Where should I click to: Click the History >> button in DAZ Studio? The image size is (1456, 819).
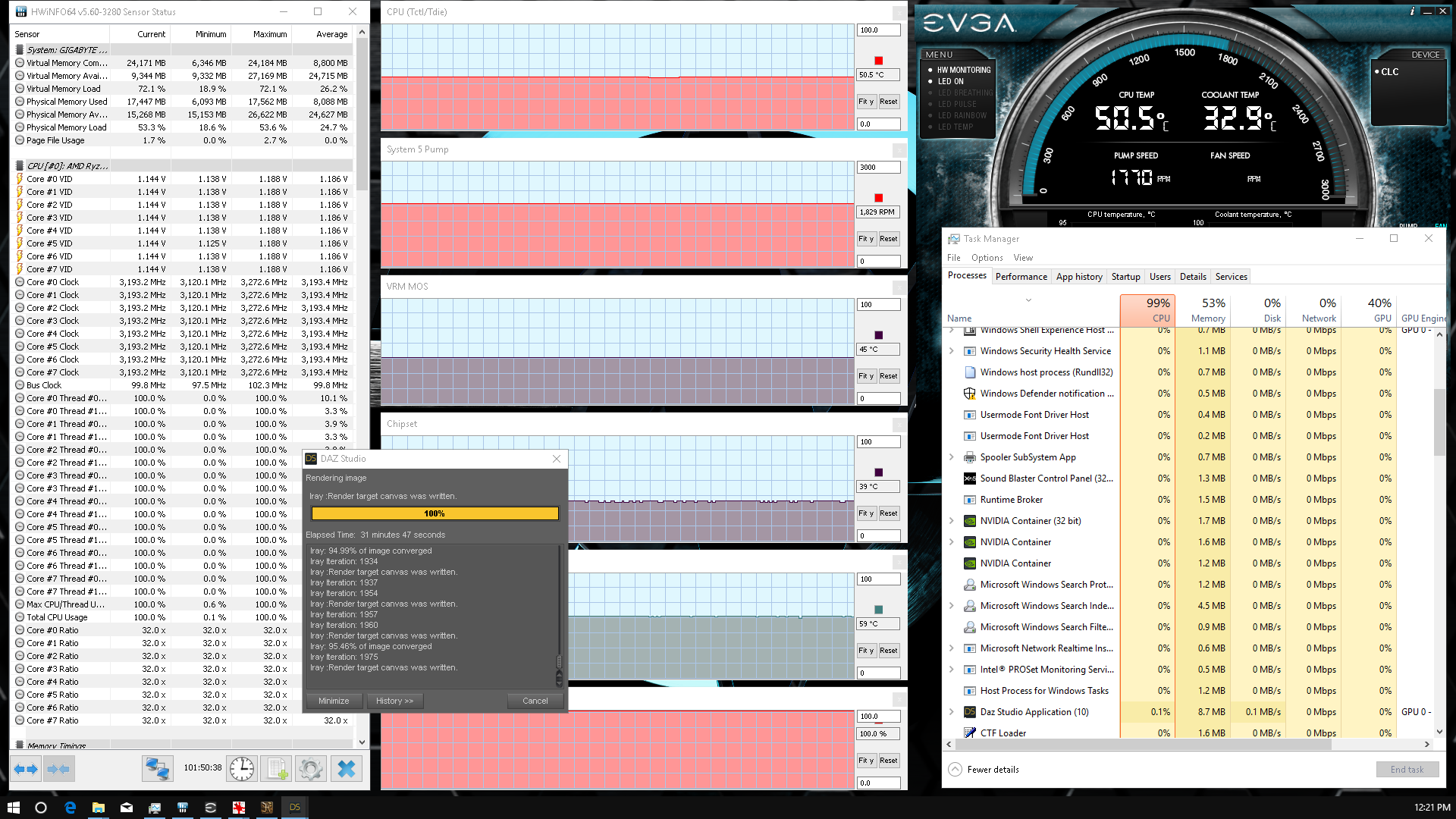394,701
